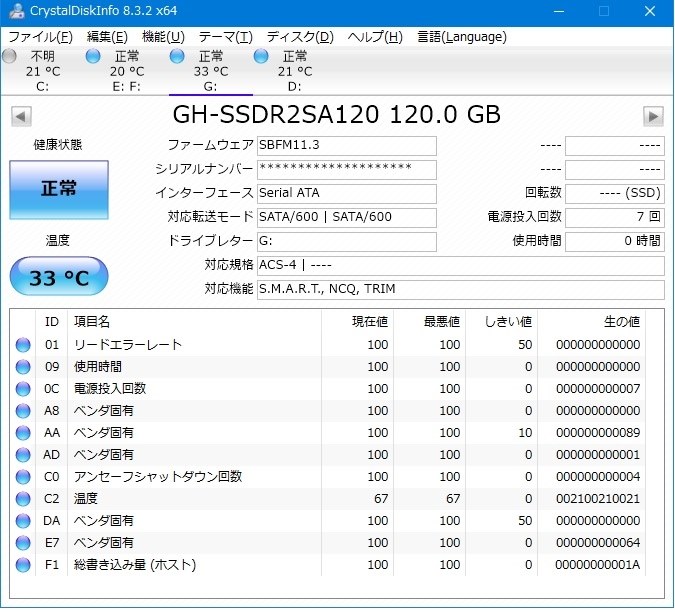Click status orb for ID DA row
The width and height of the screenshot is (675, 613).
pyautogui.click(x=23, y=521)
